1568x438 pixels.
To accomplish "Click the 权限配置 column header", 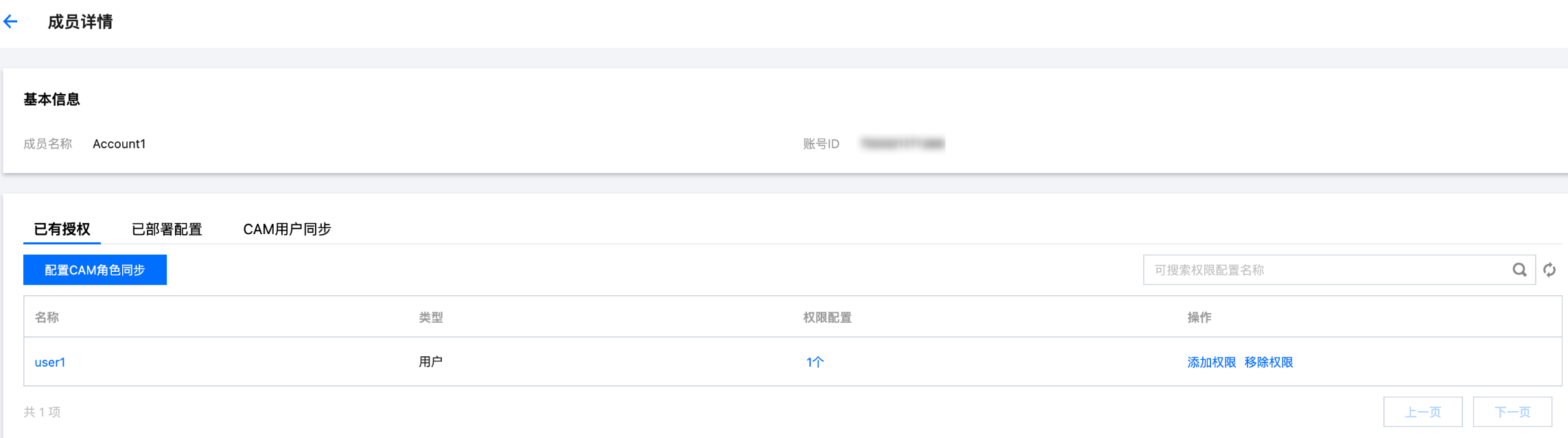I will pyautogui.click(x=827, y=317).
